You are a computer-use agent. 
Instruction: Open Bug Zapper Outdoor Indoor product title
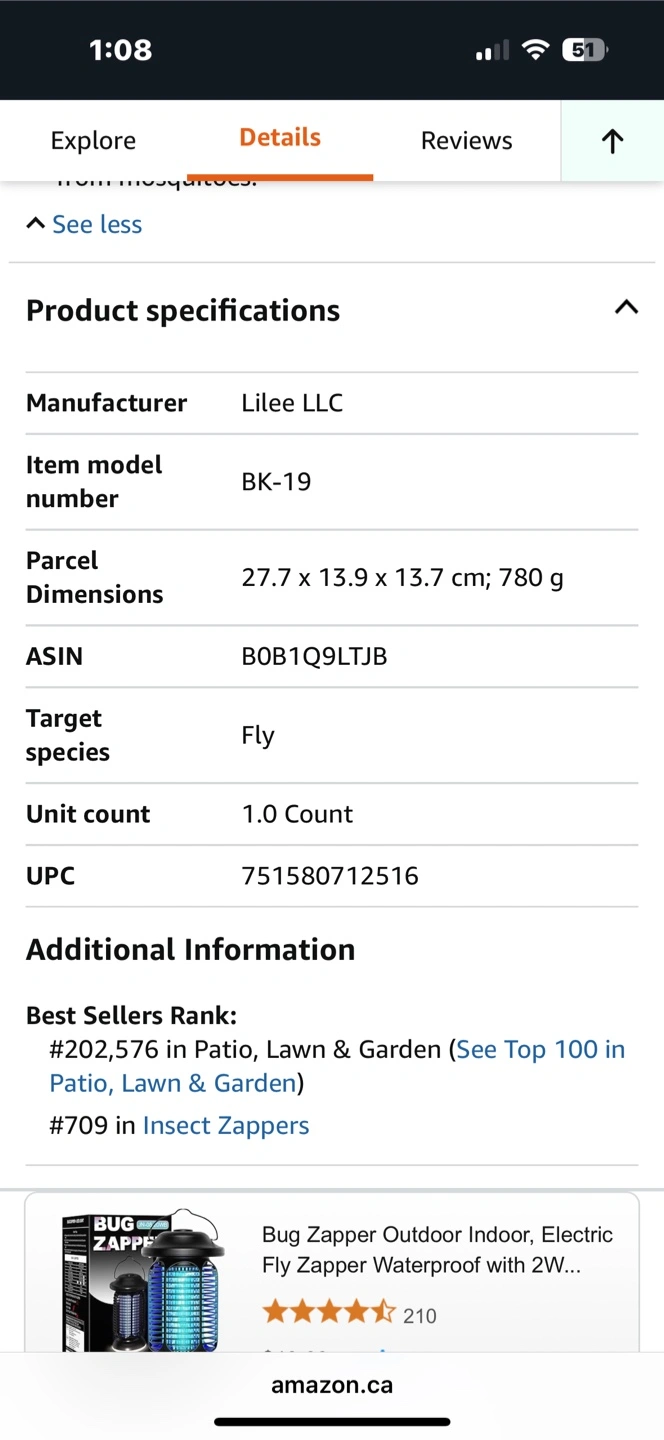click(x=437, y=1250)
